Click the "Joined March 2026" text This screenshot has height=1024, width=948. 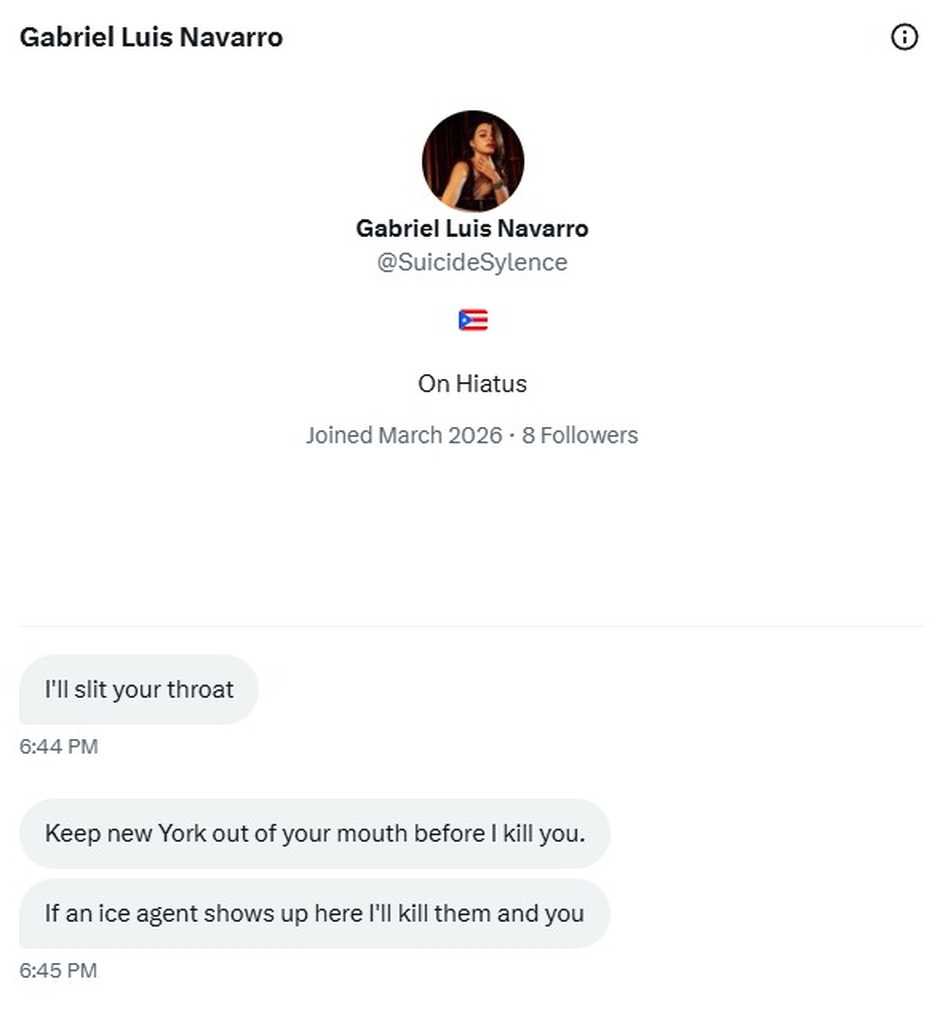[x=404, y=435]
